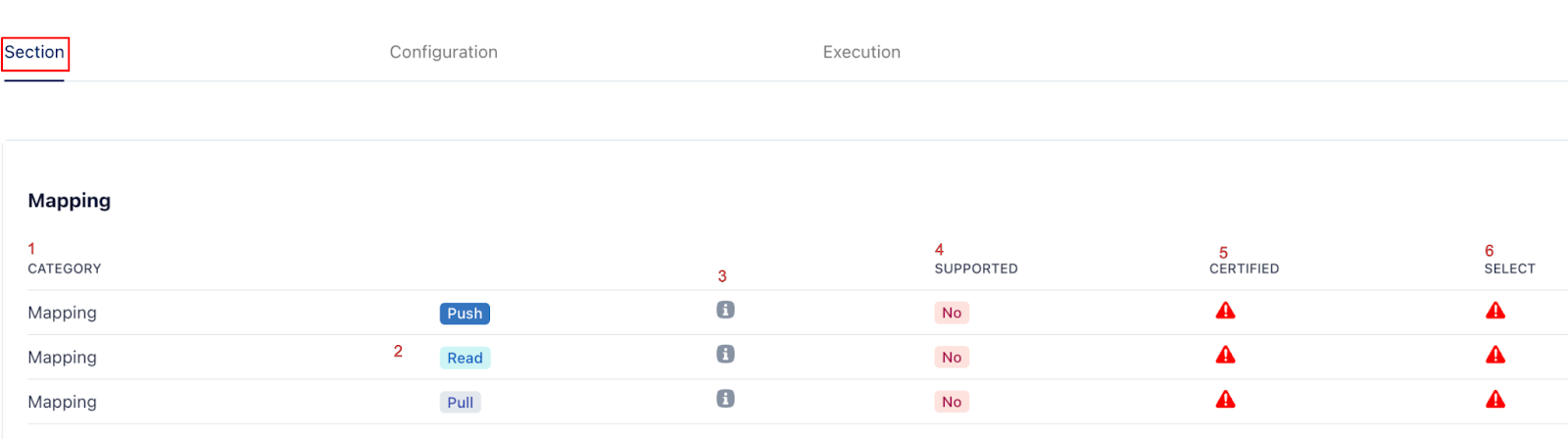The width and height of the screenshot is (1568, 439).
Task: Click the Read badge
Action: pos(465,358)
